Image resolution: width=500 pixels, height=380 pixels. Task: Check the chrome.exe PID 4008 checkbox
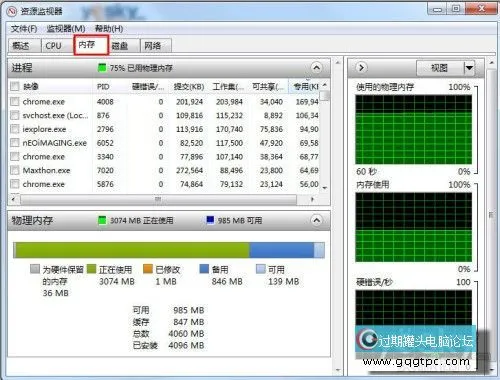(x=14, y=102)
